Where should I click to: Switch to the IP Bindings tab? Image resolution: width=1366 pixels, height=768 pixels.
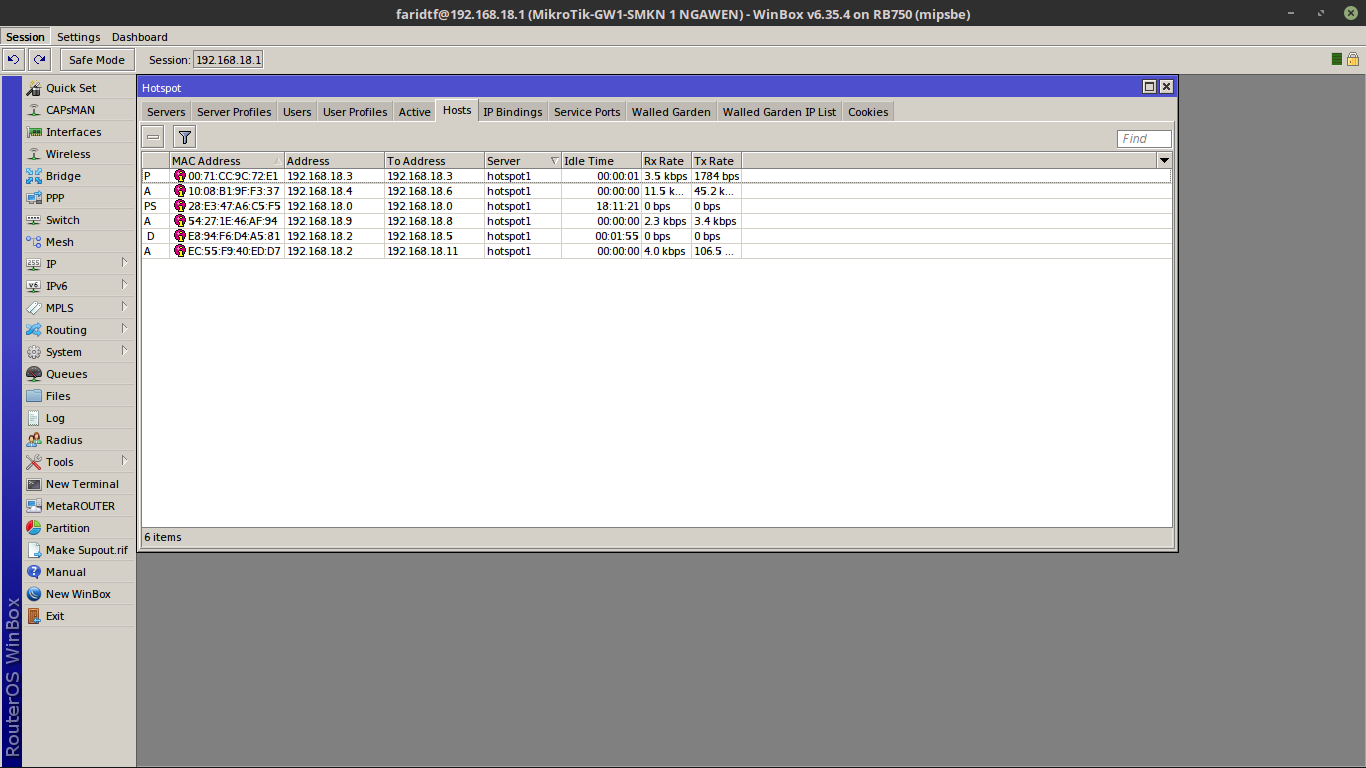coord(513,112)
